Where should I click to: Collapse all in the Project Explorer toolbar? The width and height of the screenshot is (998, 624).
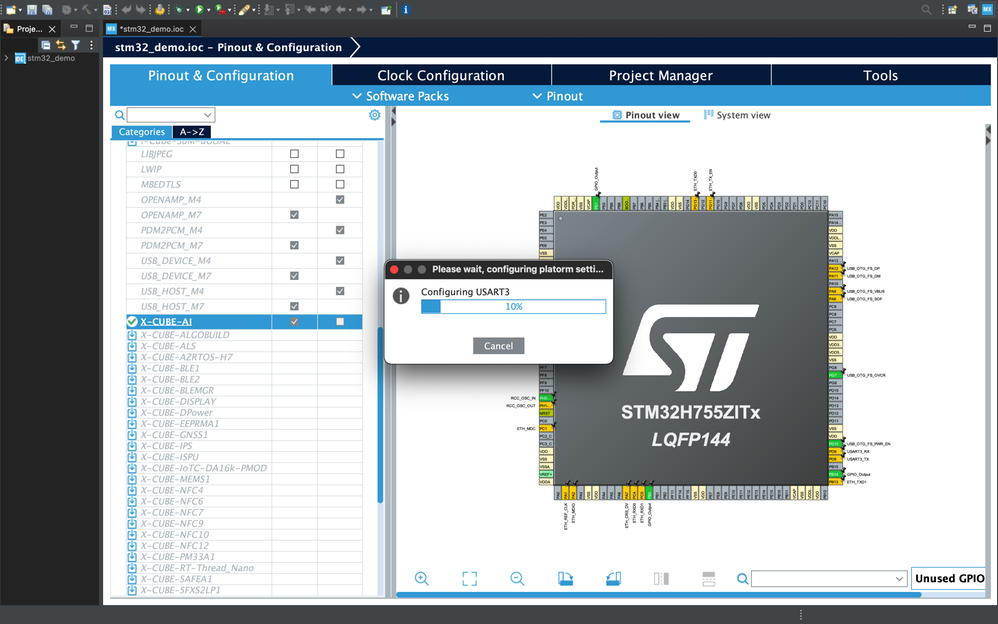[45, 45]
